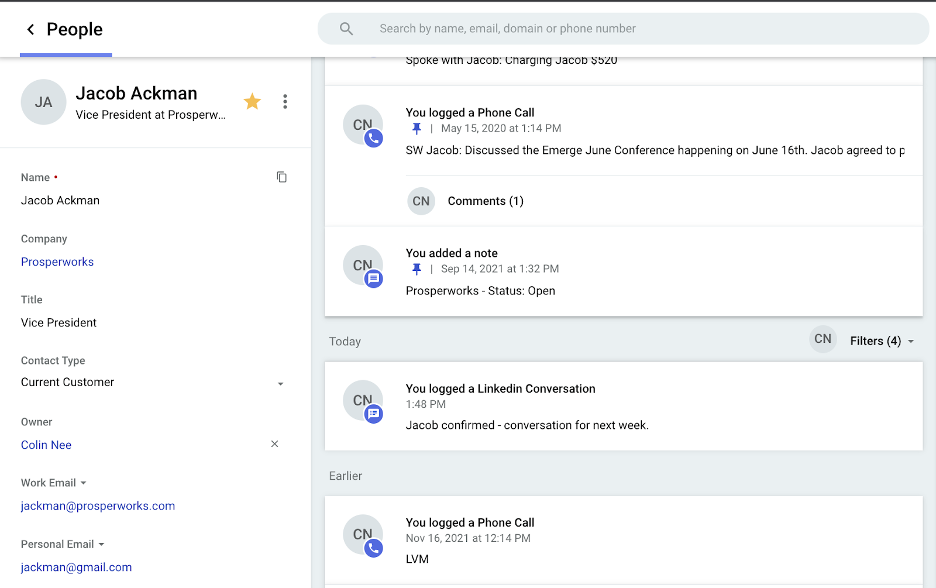
Task: Remove owner Colin Nee with the X icon
Action: pos(275,444)
